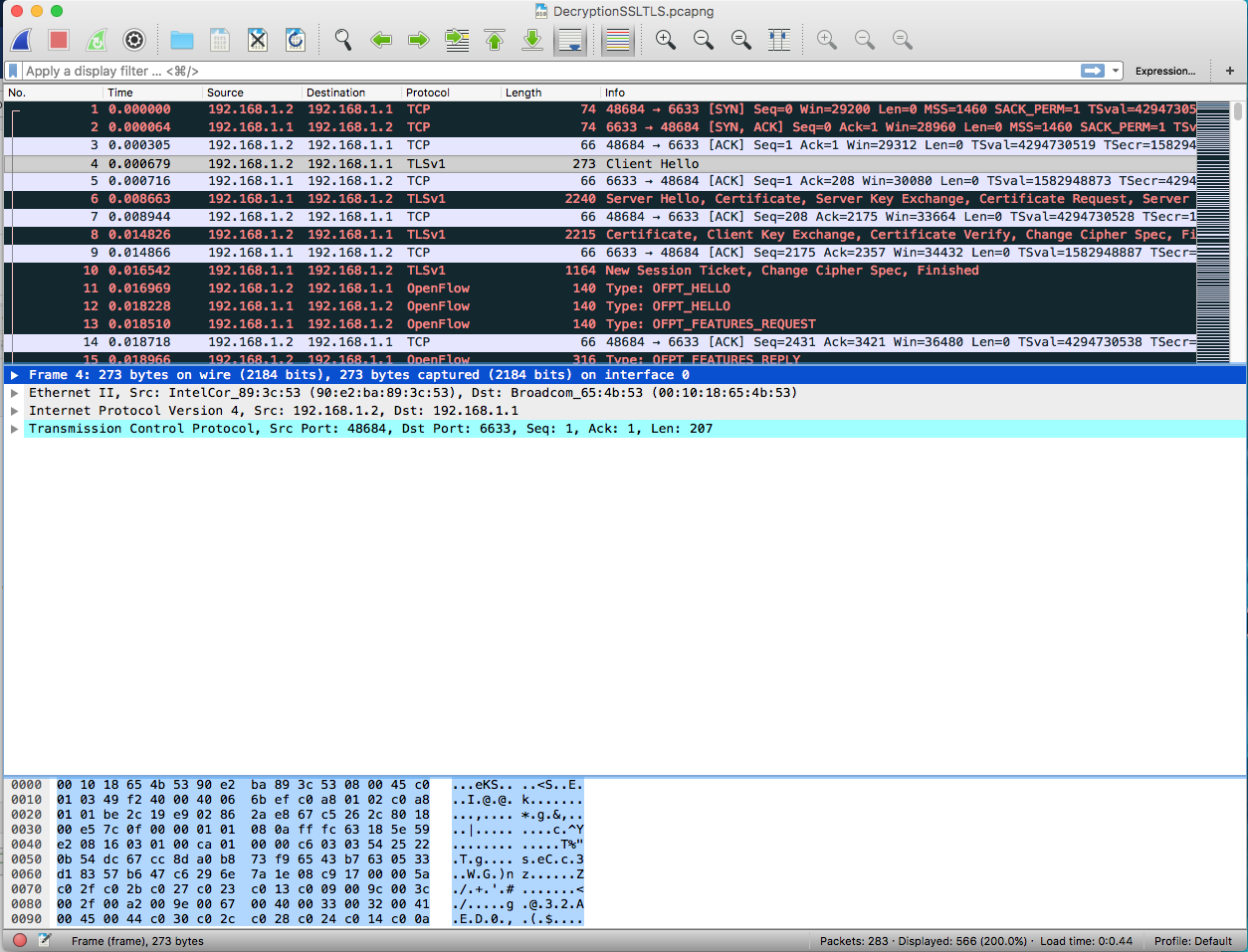The image size is (1248, 952).
Task: Add a filter button with the plus
Action: [1230, 71]
